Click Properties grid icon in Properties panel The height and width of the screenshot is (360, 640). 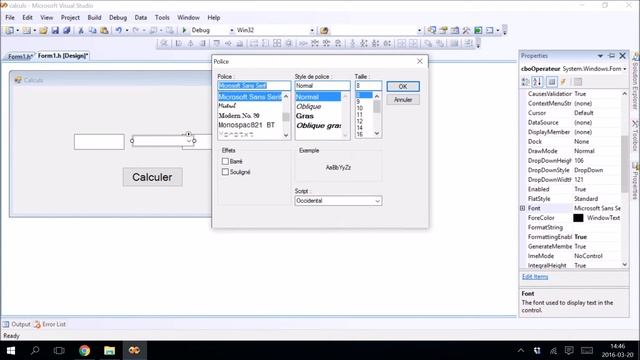pyautogui.click(x=551, y=82)
